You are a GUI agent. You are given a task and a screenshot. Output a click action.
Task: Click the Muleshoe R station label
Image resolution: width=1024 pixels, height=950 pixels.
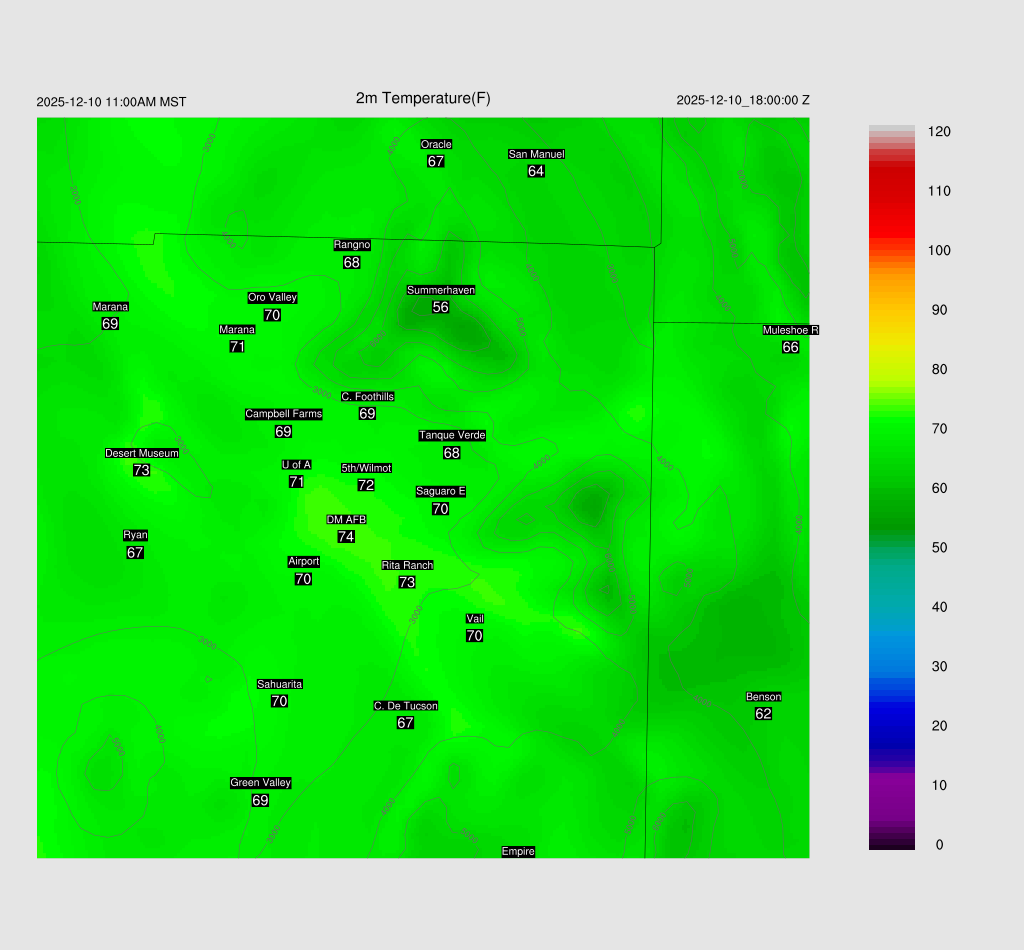[790, 330]
